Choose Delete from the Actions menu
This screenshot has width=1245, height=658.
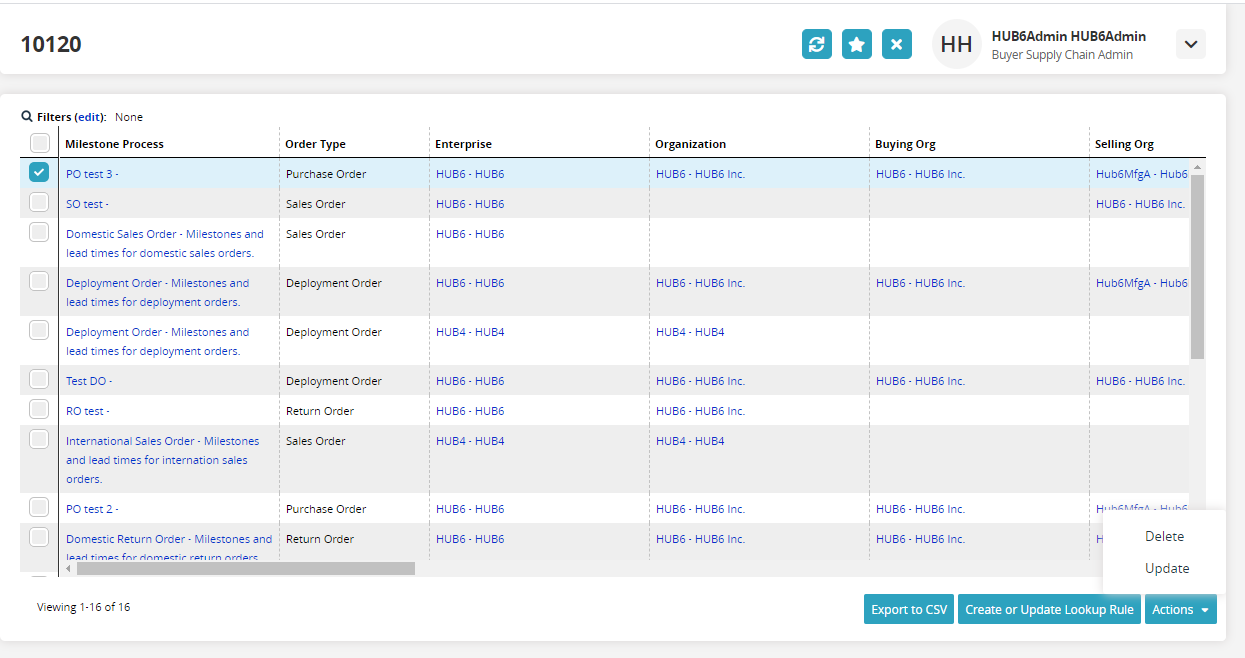click(1164, 536)
